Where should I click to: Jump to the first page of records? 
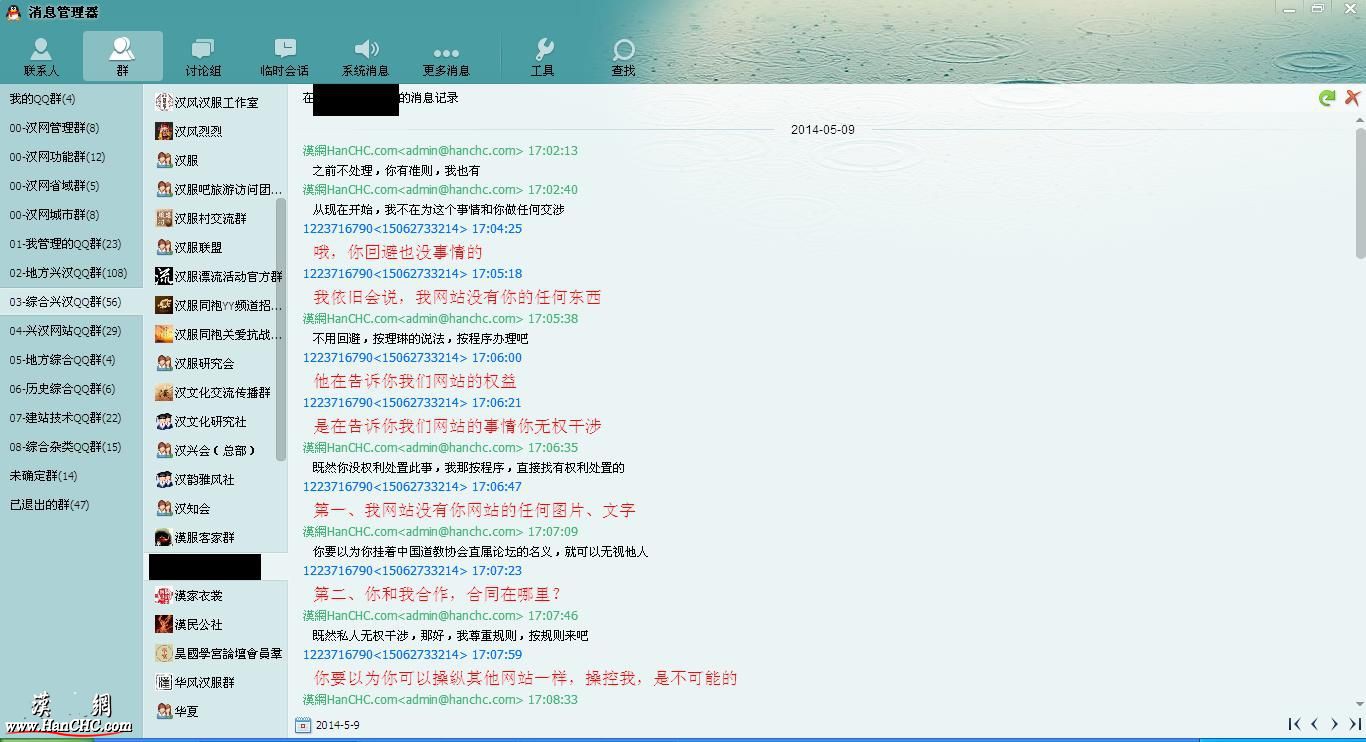pyautogui.click(x=1294, y=724)
